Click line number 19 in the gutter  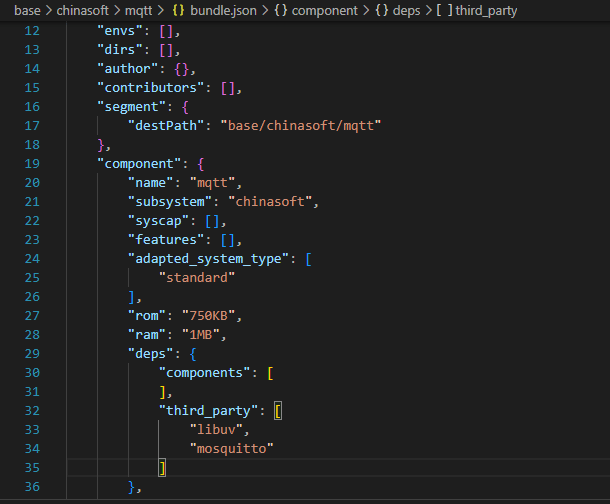[29, 162]
